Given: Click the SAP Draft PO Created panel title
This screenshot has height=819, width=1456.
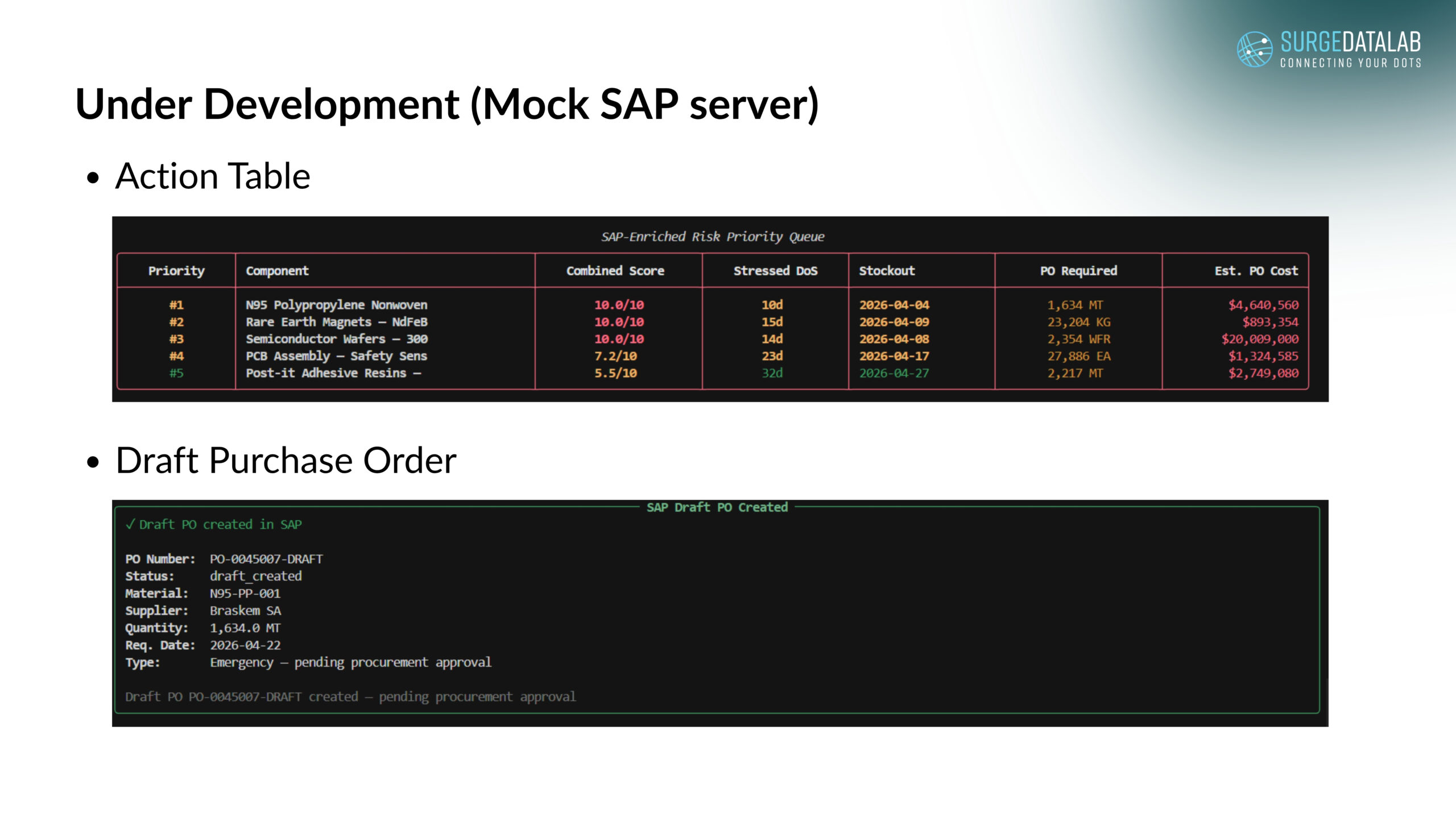Looking at the screenshot, I should 717,507.
